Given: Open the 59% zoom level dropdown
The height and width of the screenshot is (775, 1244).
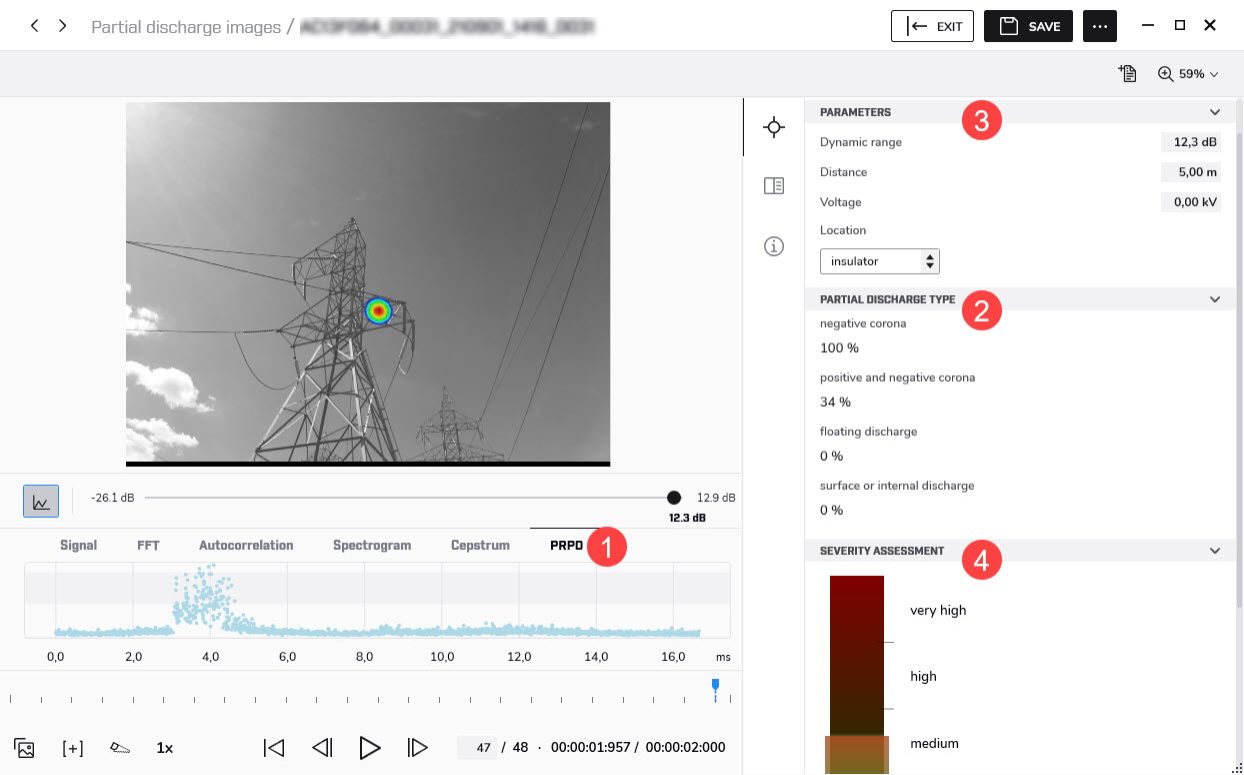Looking at the screenshot, I should pos(1188,74).
